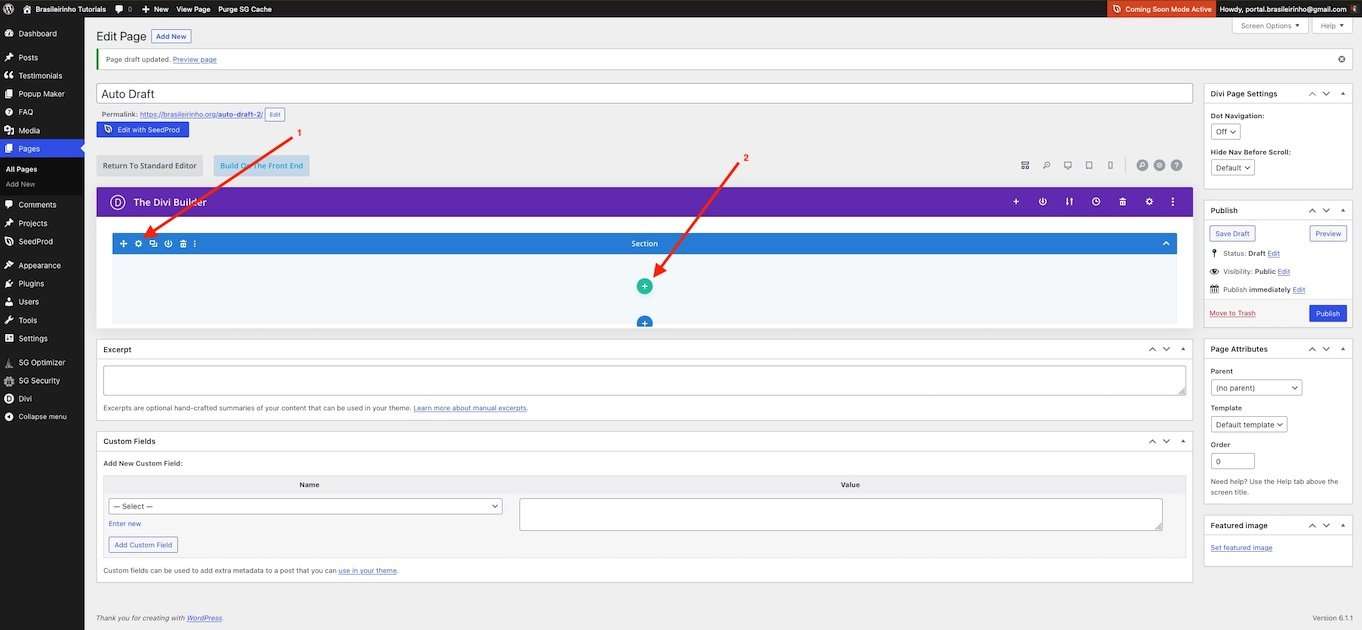Image resolution: width=1362 pixels, height=630 pixels.
Task: Toggle Featured image panel collapse triangle
Action: (1342, 525)
